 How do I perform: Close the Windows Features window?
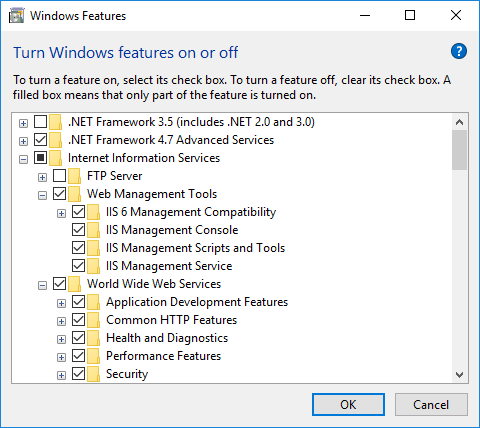click(456, 15)
